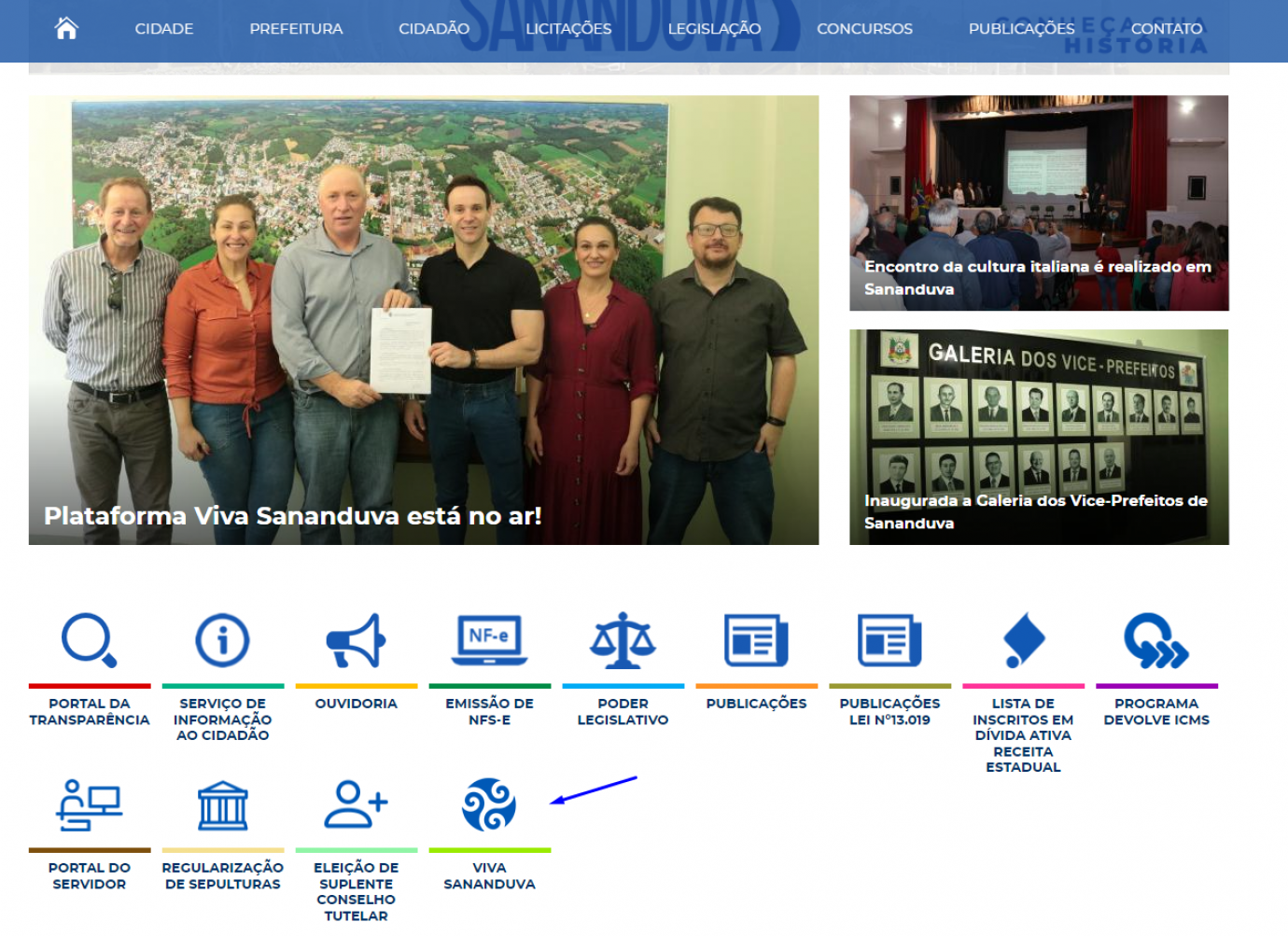Click the Lista de Inscritos em Dívida Ativa icon

tap(1023, 640)
